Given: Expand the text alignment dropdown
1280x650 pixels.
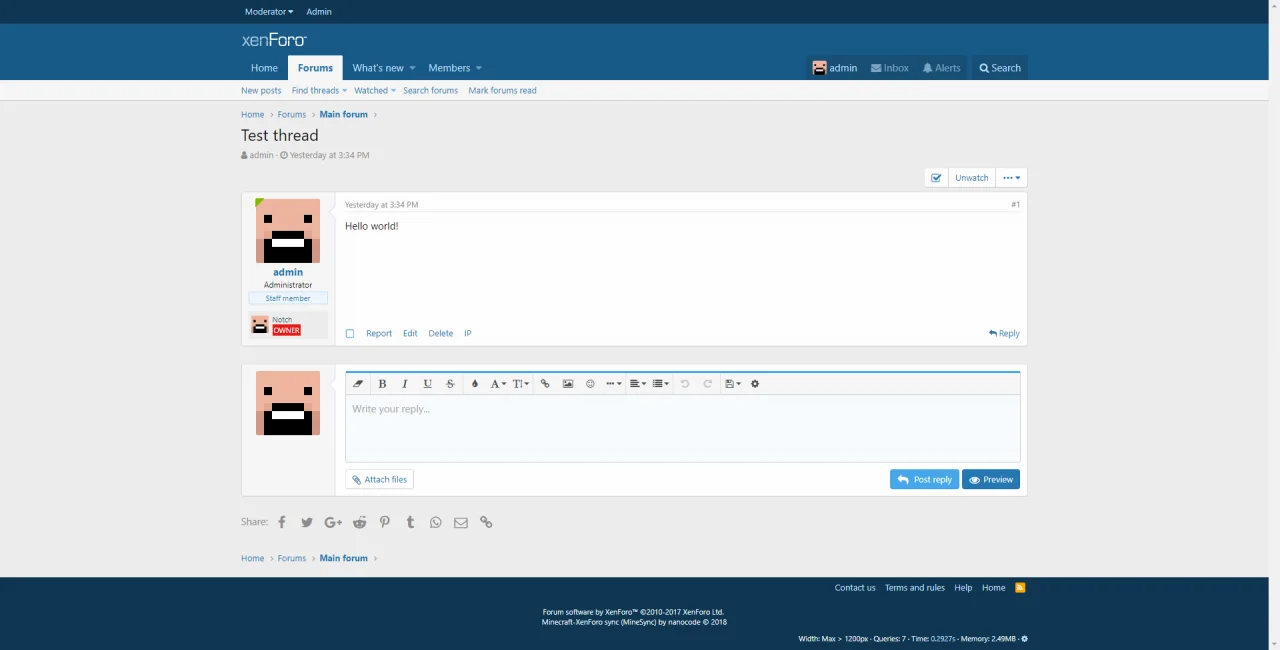Looking at the screenshot, I should [x=637, y=384].
